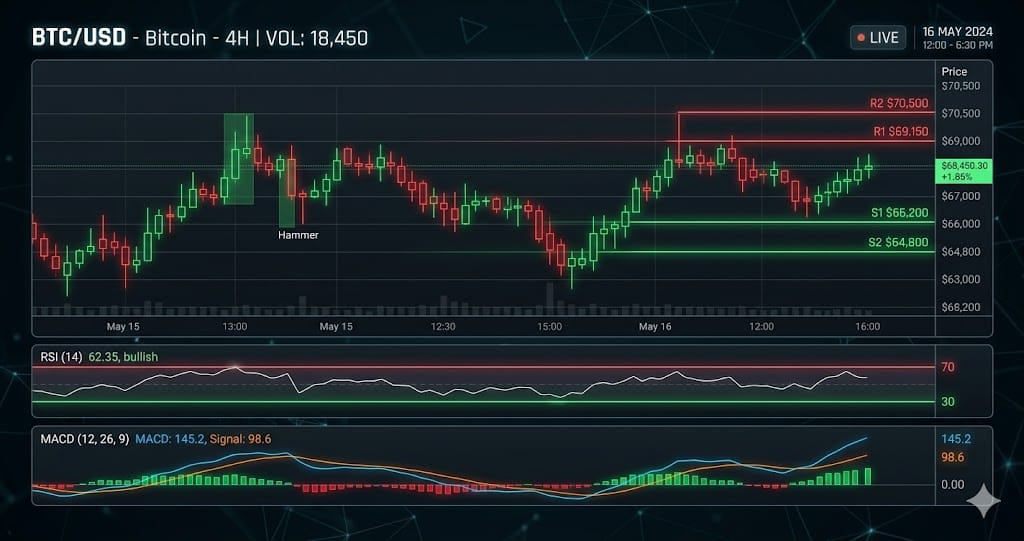This screenshot has width=1024, height=541.
Task: Click the '16 MAY 2024' date
Action: coord(957,32)
